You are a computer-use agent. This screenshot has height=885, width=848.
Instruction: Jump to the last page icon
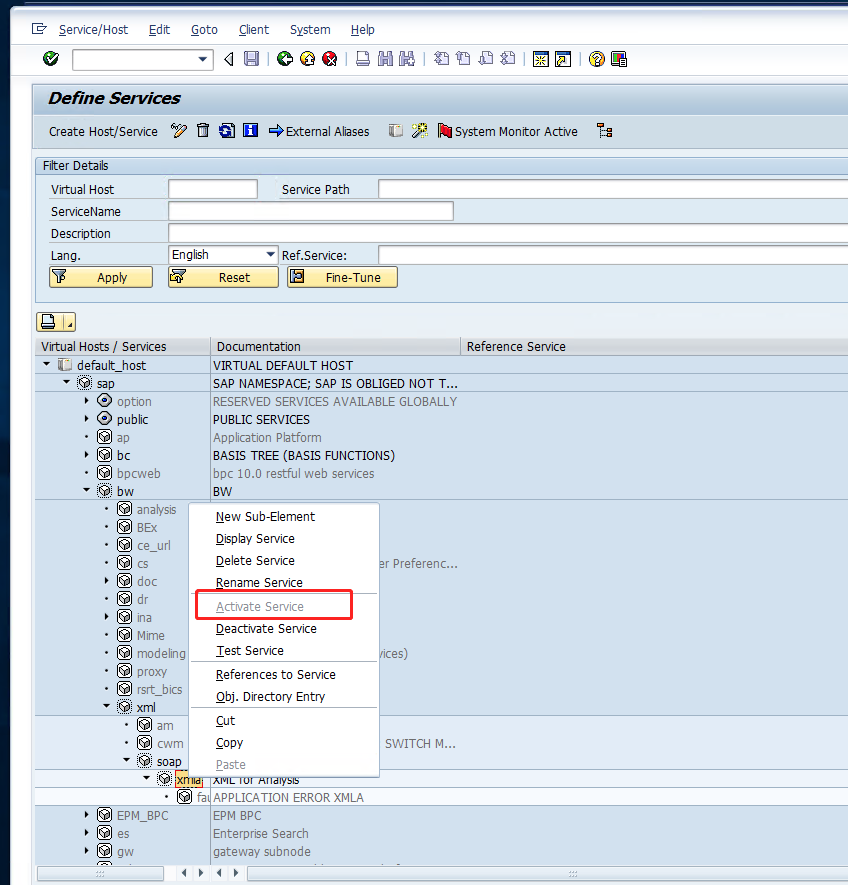point(508,59)
